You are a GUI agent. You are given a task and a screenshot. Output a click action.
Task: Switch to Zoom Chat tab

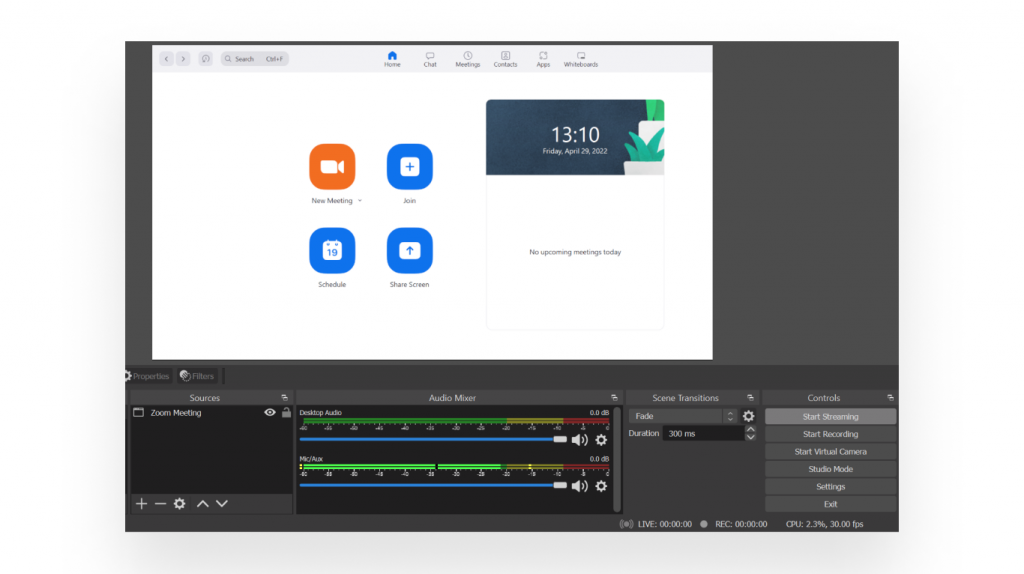[430, 59]
